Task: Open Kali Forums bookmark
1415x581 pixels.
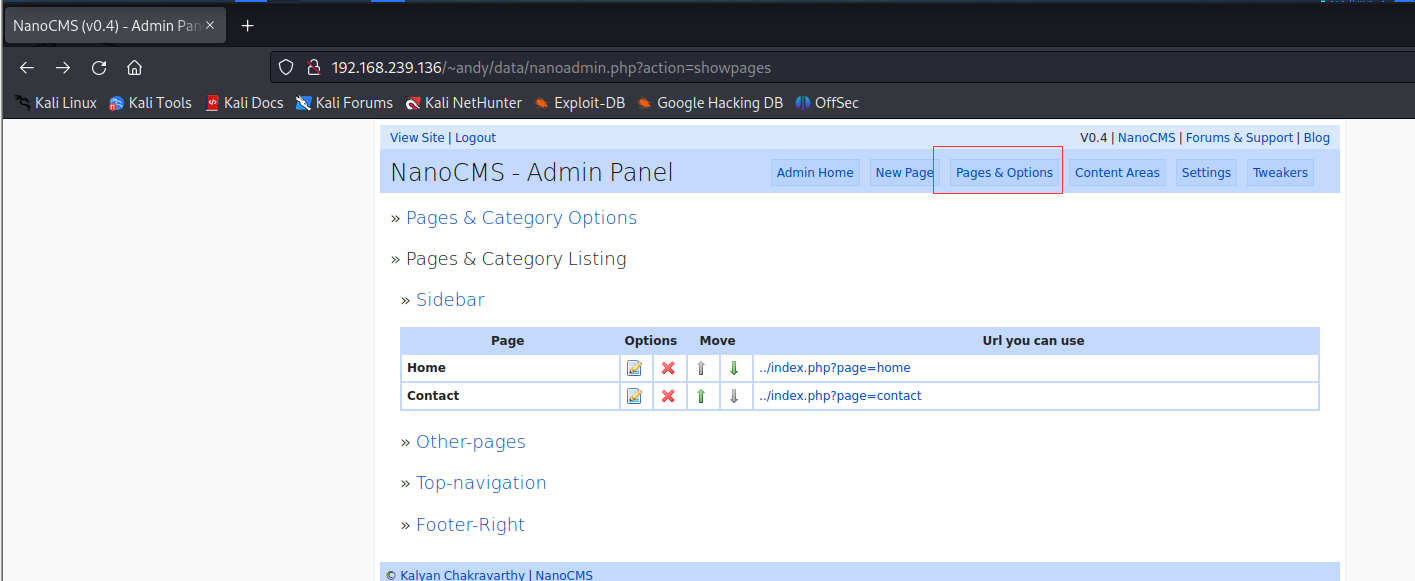Action: 344,103
